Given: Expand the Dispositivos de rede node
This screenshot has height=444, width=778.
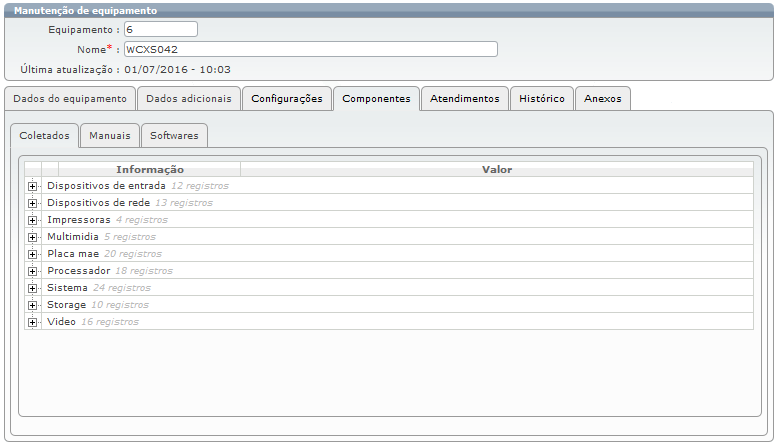Looking at the screenshot, I should (33, 203).
